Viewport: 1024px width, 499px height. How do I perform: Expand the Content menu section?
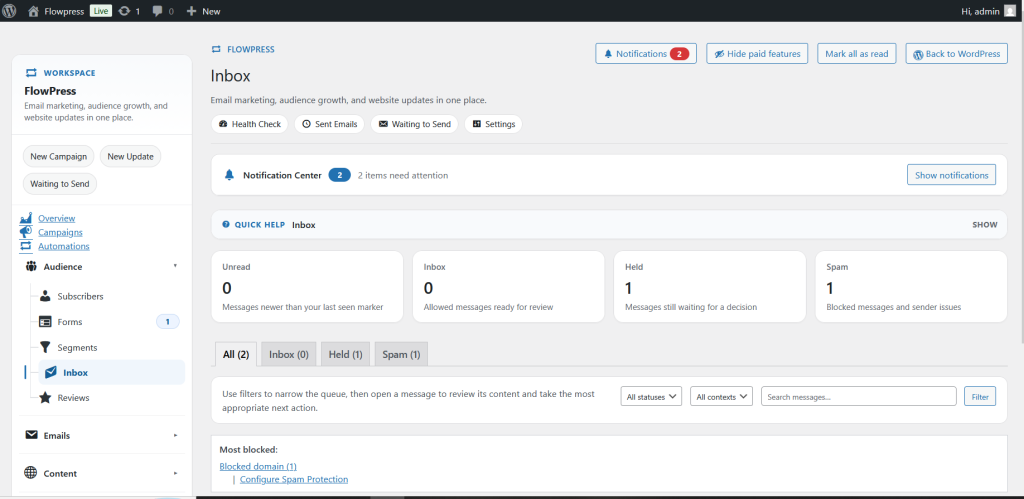coord(102,473)
